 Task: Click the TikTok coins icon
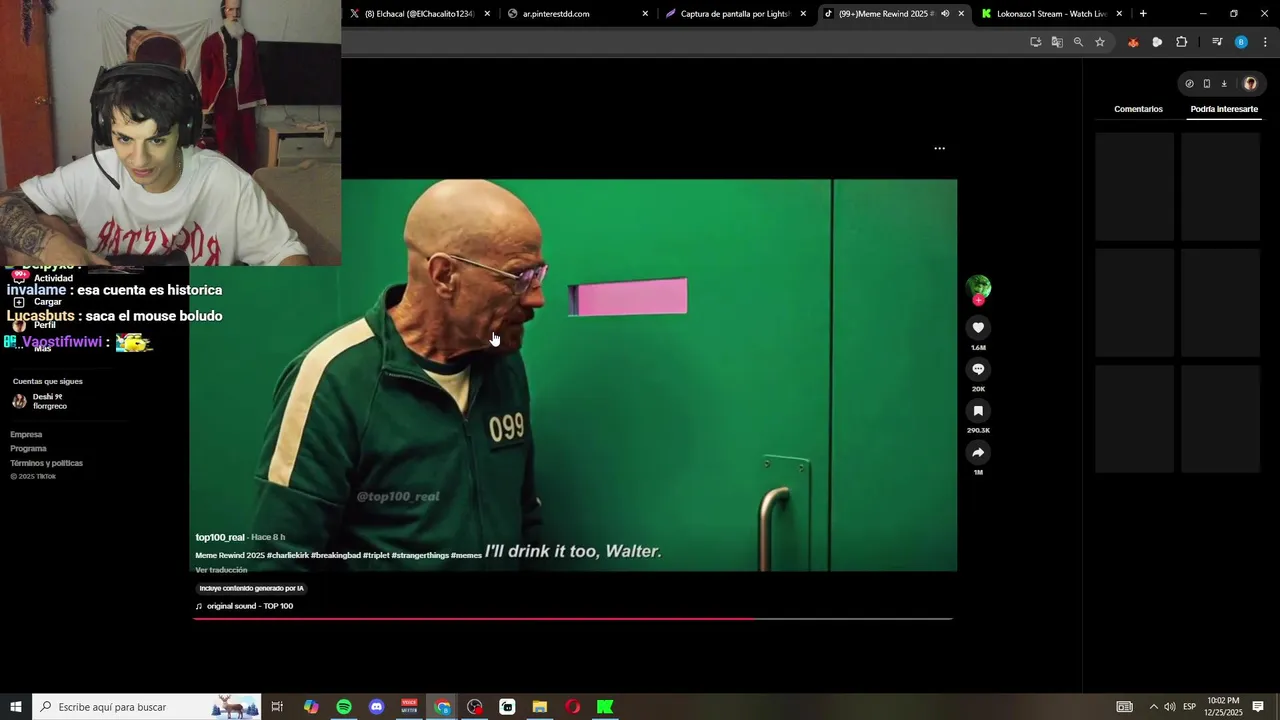tap(1189, 84)
